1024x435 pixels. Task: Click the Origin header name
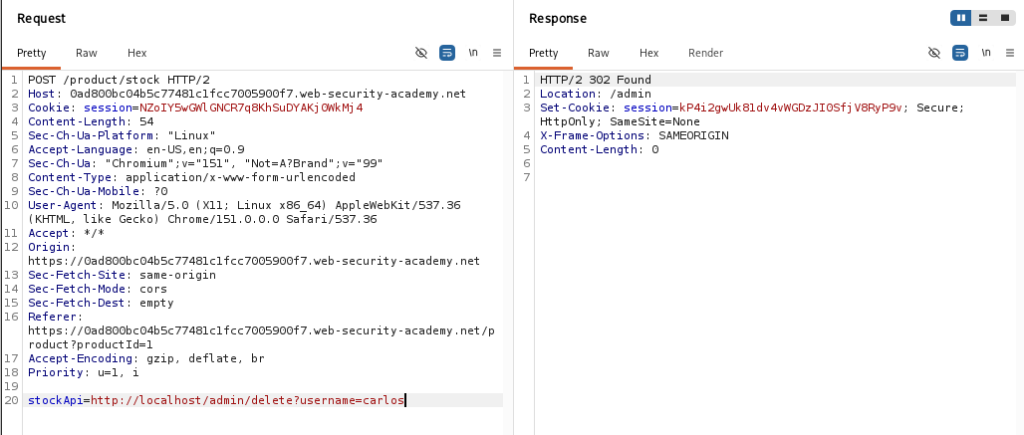52,247
